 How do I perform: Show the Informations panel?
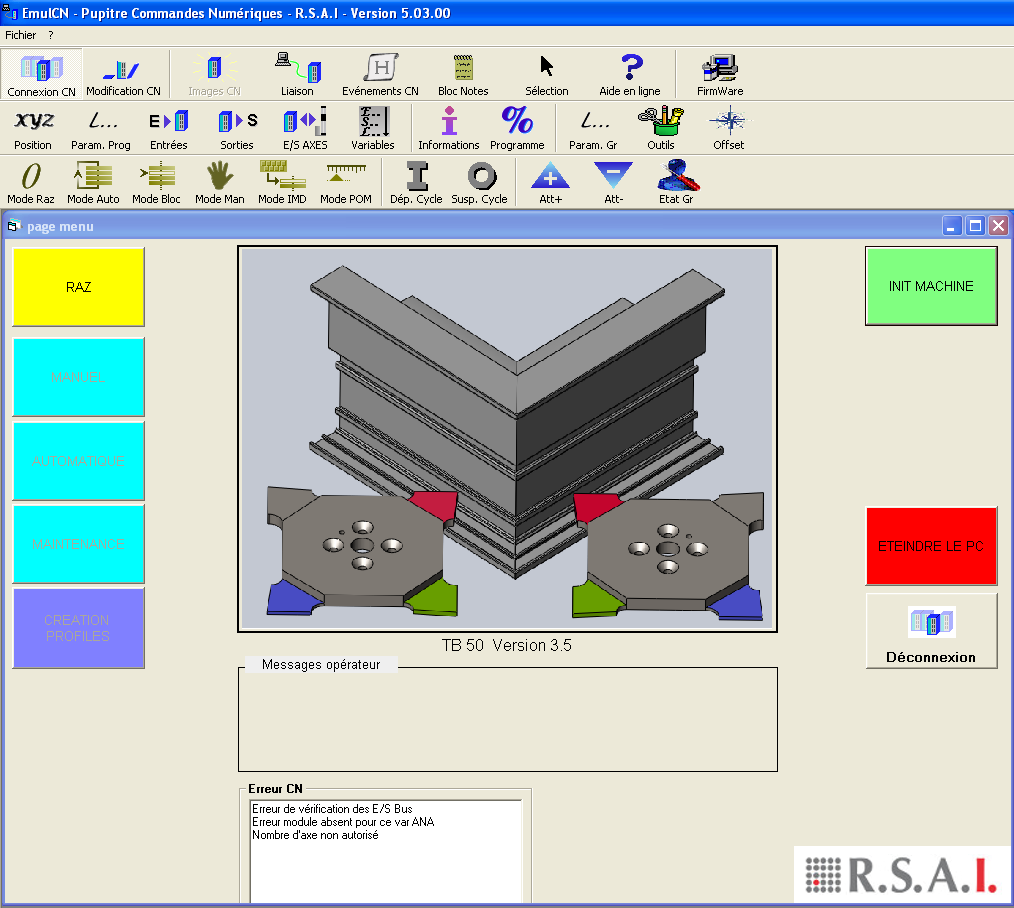[449, 129]
